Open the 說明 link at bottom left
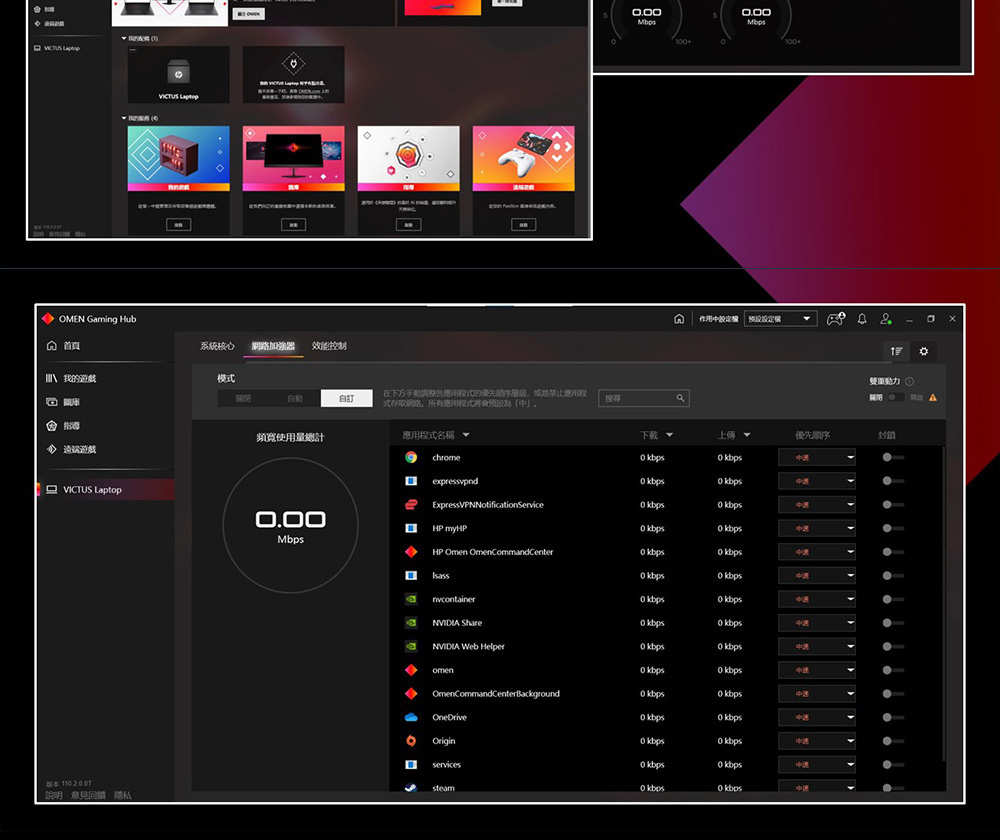 click(x=54, y=795)
